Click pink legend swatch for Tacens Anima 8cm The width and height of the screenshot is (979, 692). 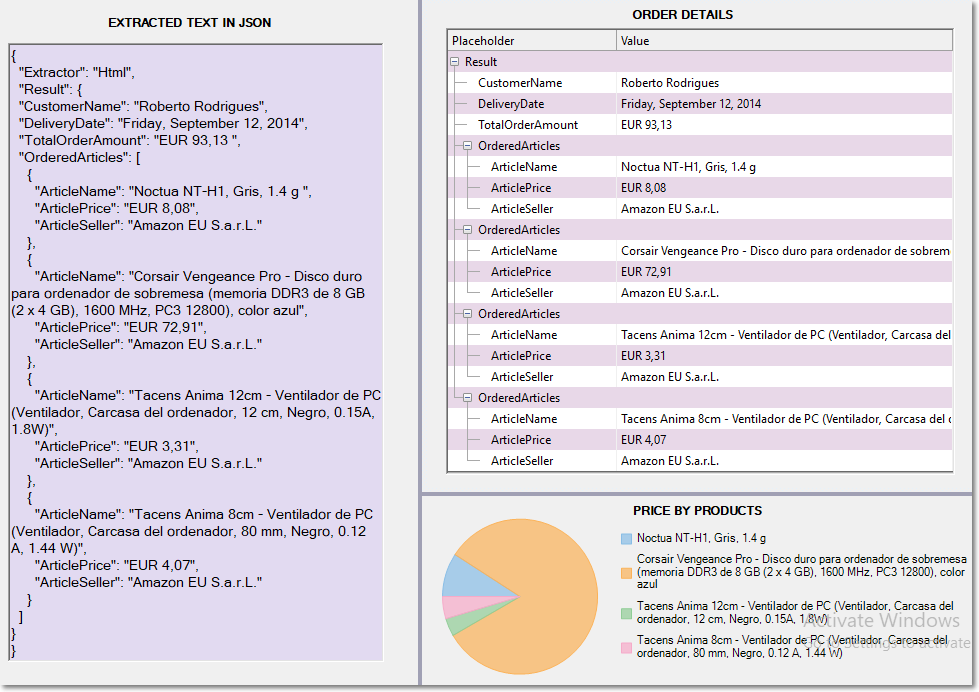click(626, 647)
